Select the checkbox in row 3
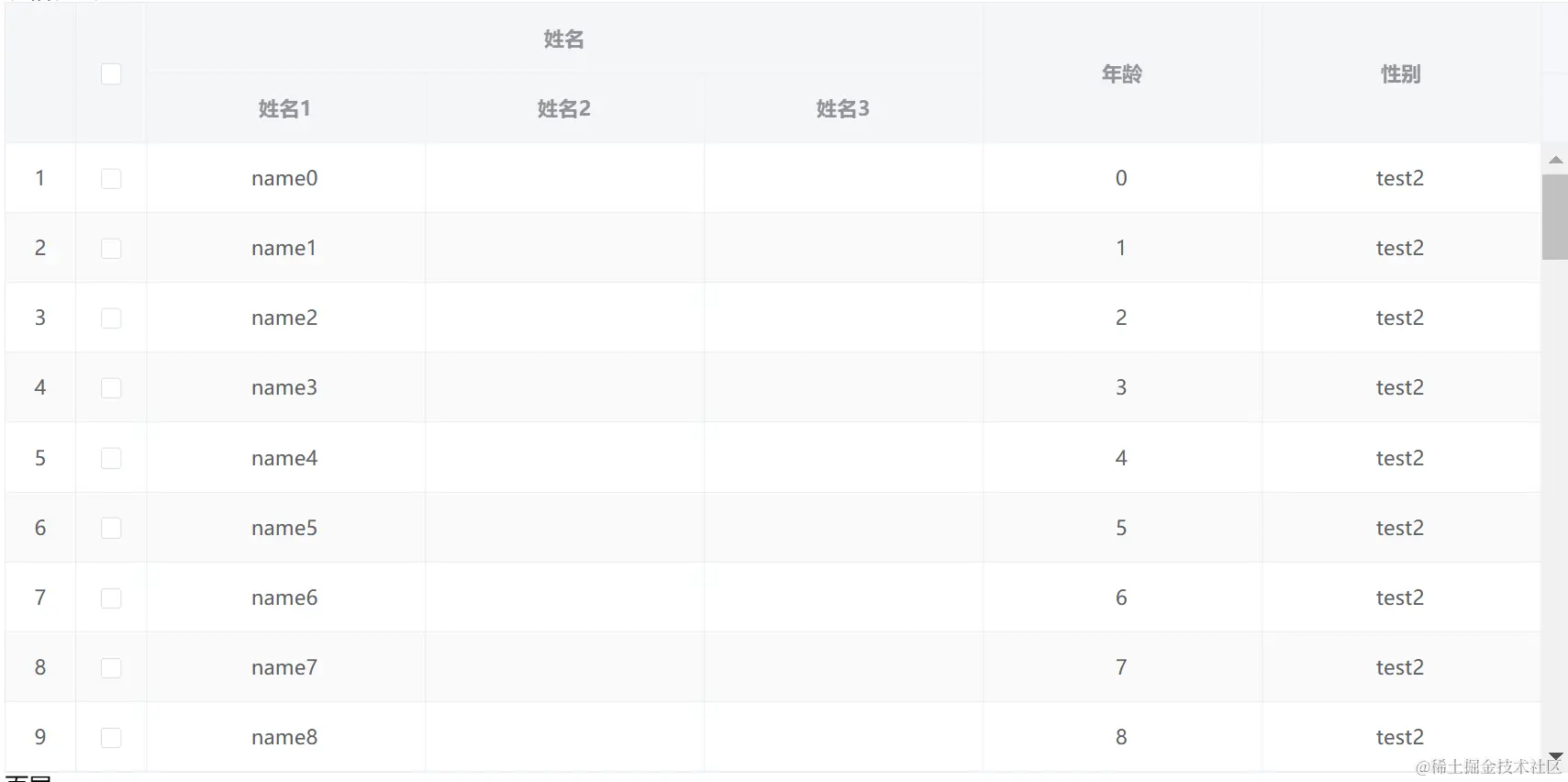This screenshot has height=782, width=1568. coord(111,318)
